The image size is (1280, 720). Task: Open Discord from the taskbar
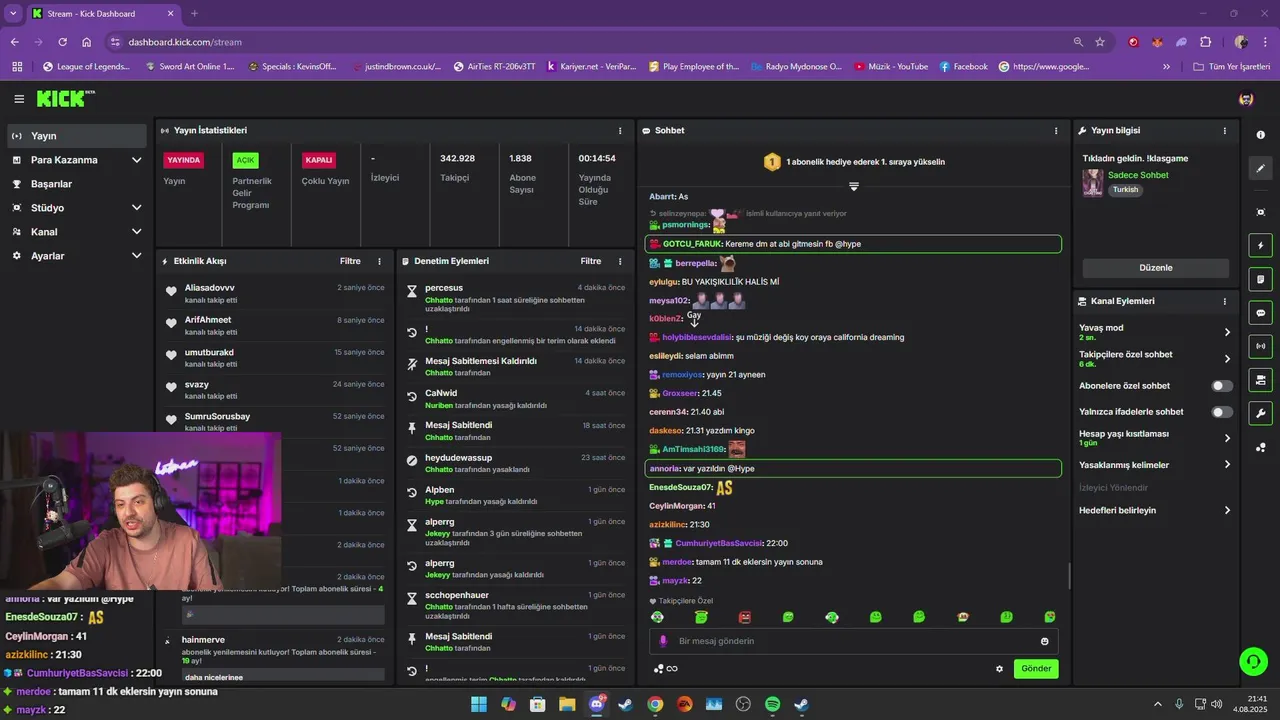tap(597, 704)
